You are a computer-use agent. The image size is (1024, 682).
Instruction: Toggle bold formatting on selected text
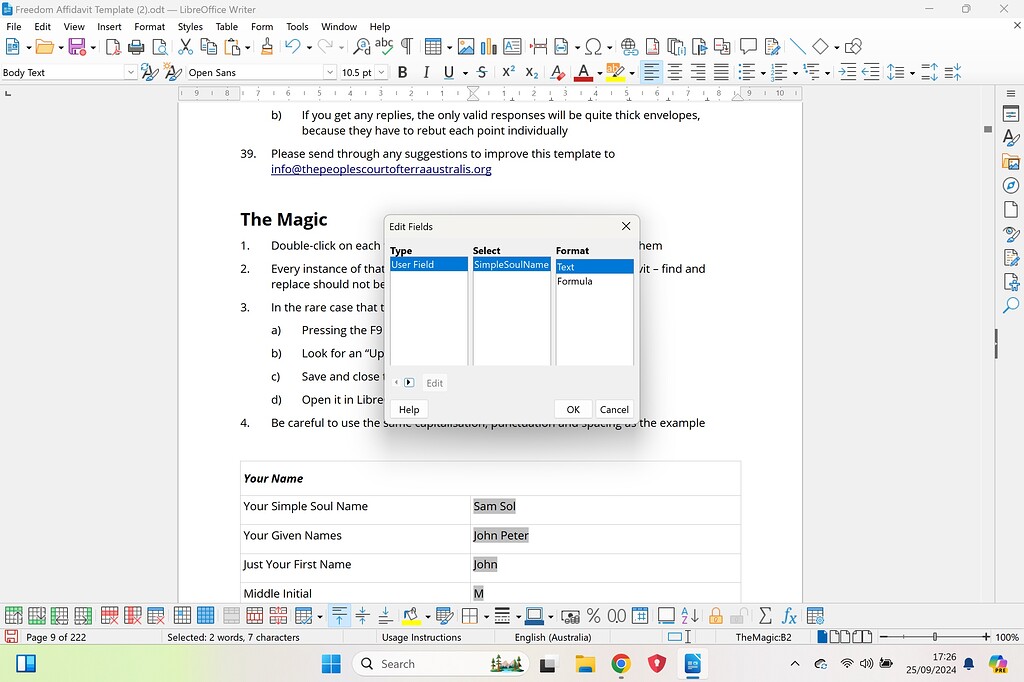tap(402, 72)
